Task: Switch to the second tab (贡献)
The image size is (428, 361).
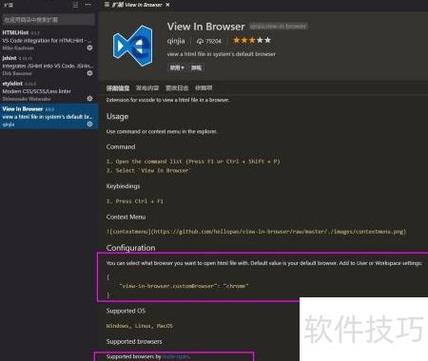Action: [x=147, y=88]
